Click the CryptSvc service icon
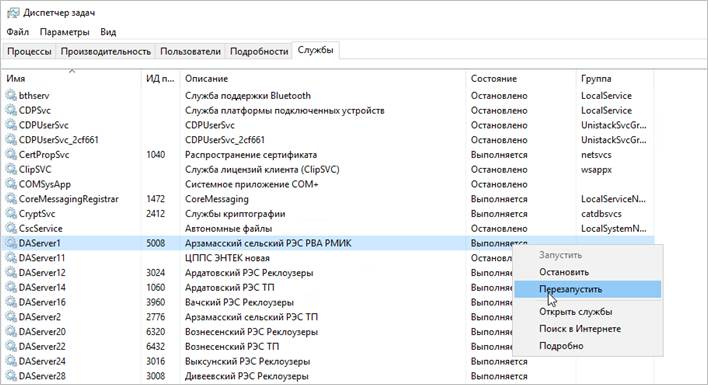The image size is (708, 385). coord(11,213)
